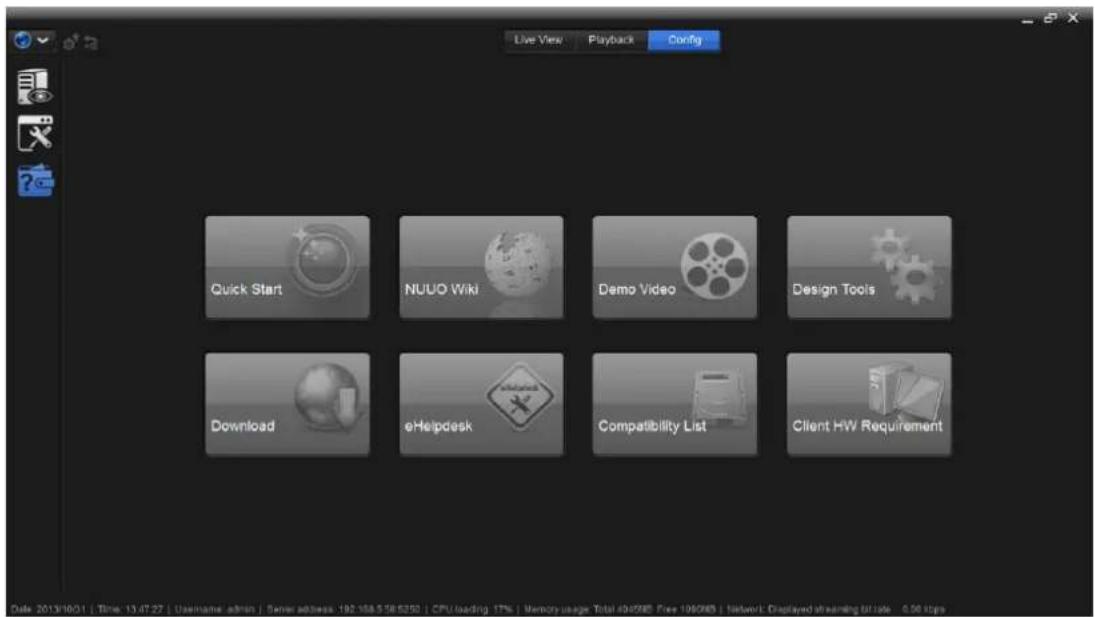1095x617 pixels.
Task: Click the Memory usage status bar entry
Action: click(619, 609)
